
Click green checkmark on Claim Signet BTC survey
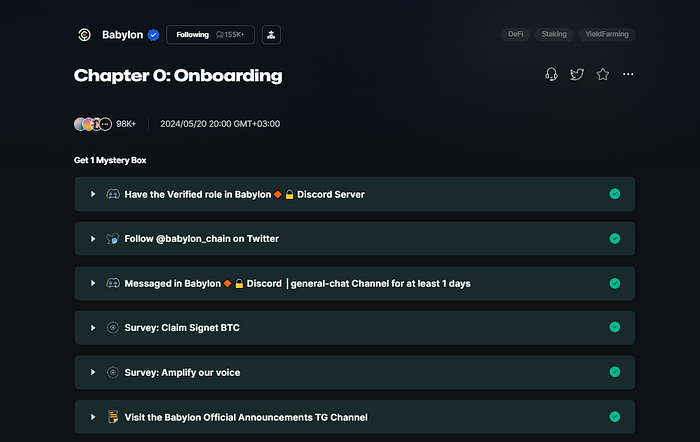(615, 327)
